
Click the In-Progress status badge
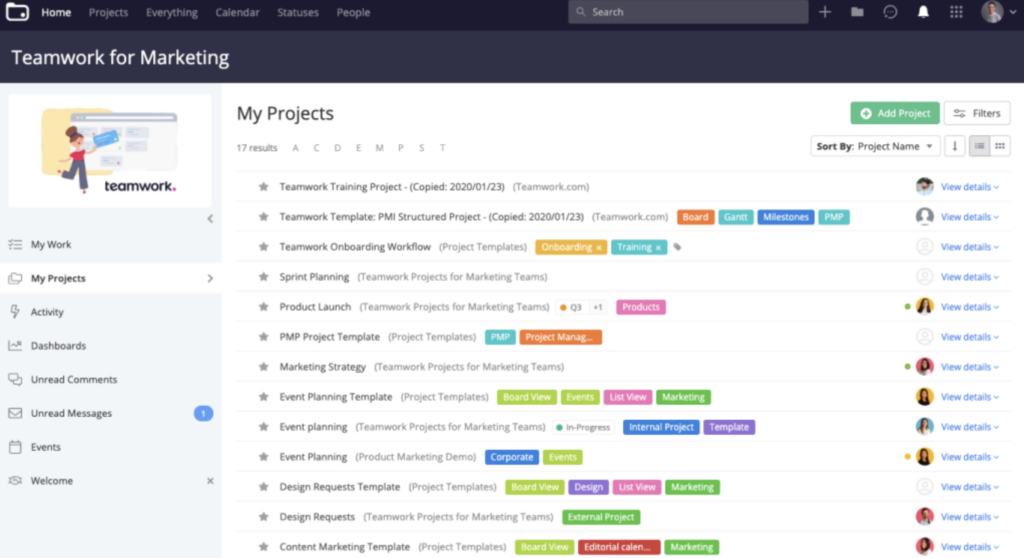[583, 427]
